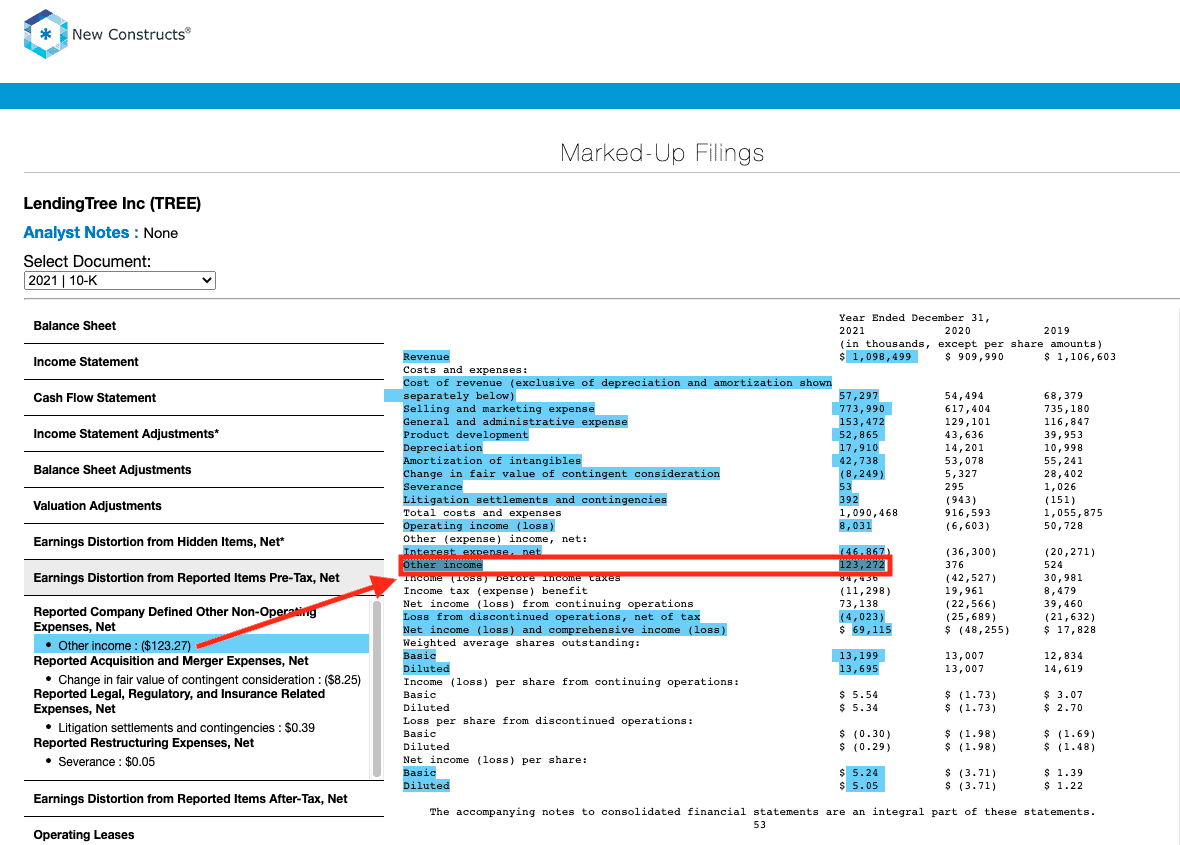Click the Marked-Up Filings page heading
This screenshot has height=845, width=1180.
click(x=662, y=153)
